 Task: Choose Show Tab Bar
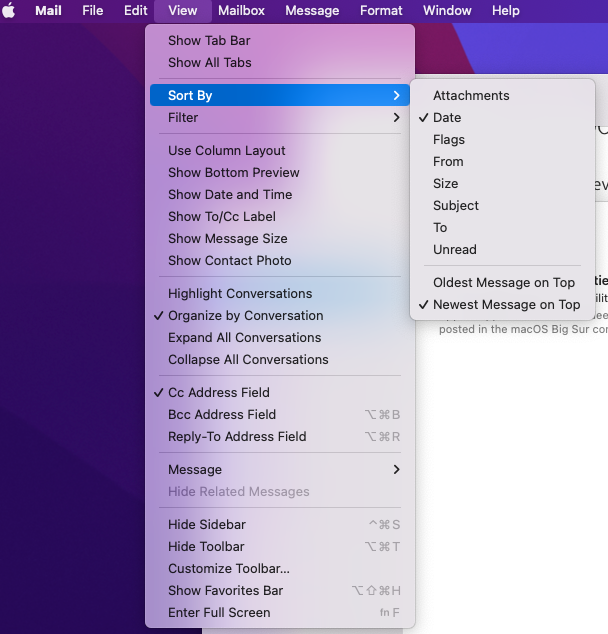[280, 40]
